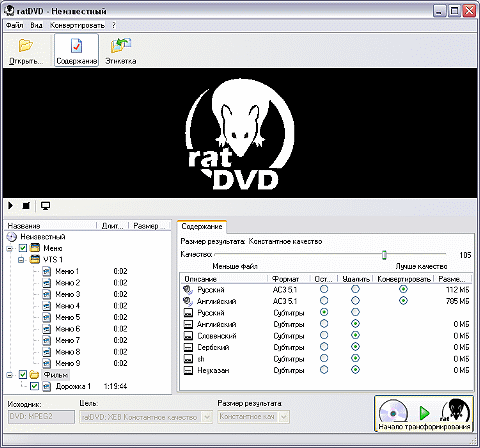This screenshot has height=448, width=480.
Task: Click subtitle icon of Сербский row
Action: click(x=188, y=347)
